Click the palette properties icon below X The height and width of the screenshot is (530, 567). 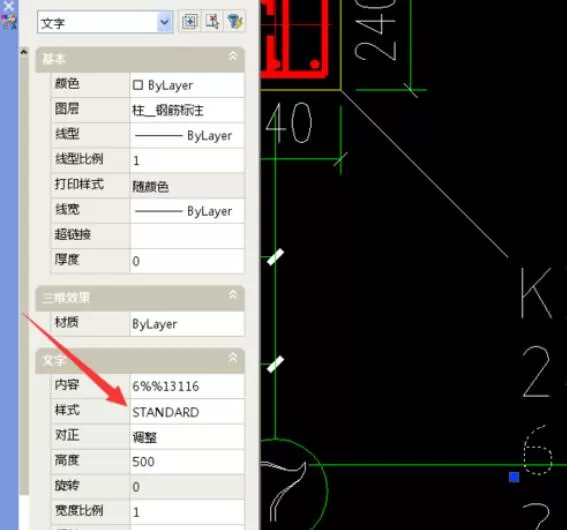click(9, 22)
